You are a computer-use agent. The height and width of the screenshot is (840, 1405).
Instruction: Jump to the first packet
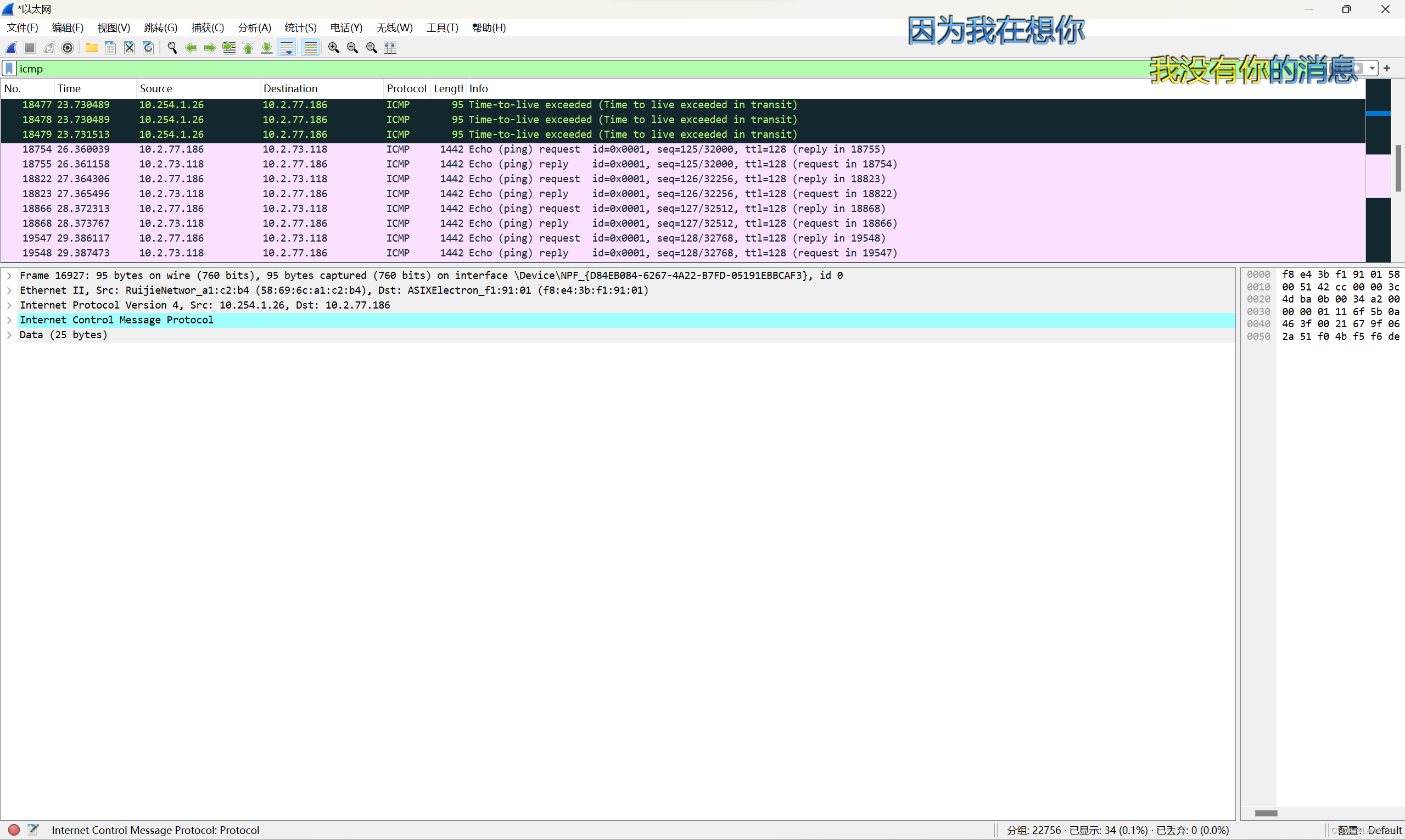tap(248, 48)
